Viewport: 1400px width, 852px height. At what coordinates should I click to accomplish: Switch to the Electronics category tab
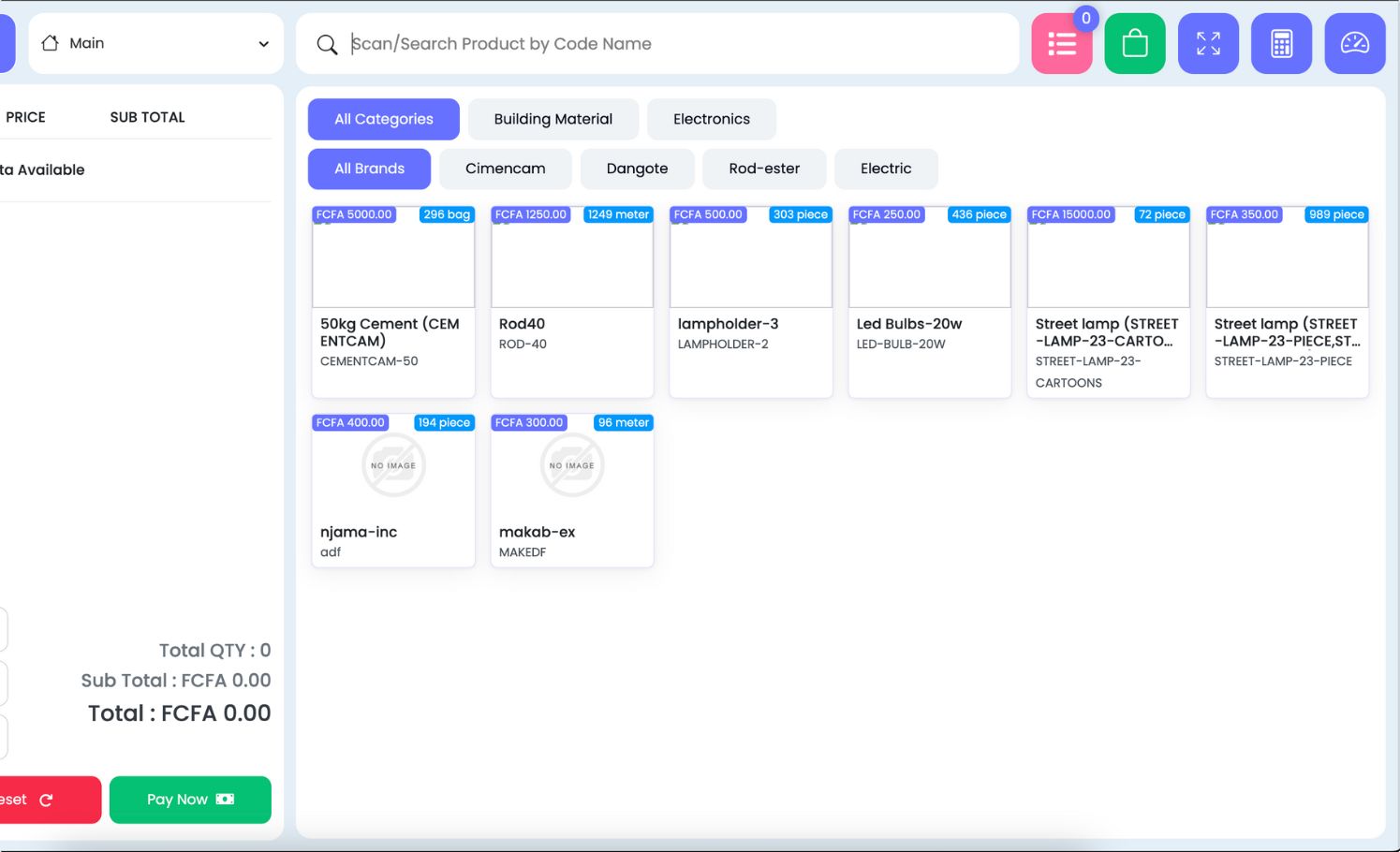(712, 119)
